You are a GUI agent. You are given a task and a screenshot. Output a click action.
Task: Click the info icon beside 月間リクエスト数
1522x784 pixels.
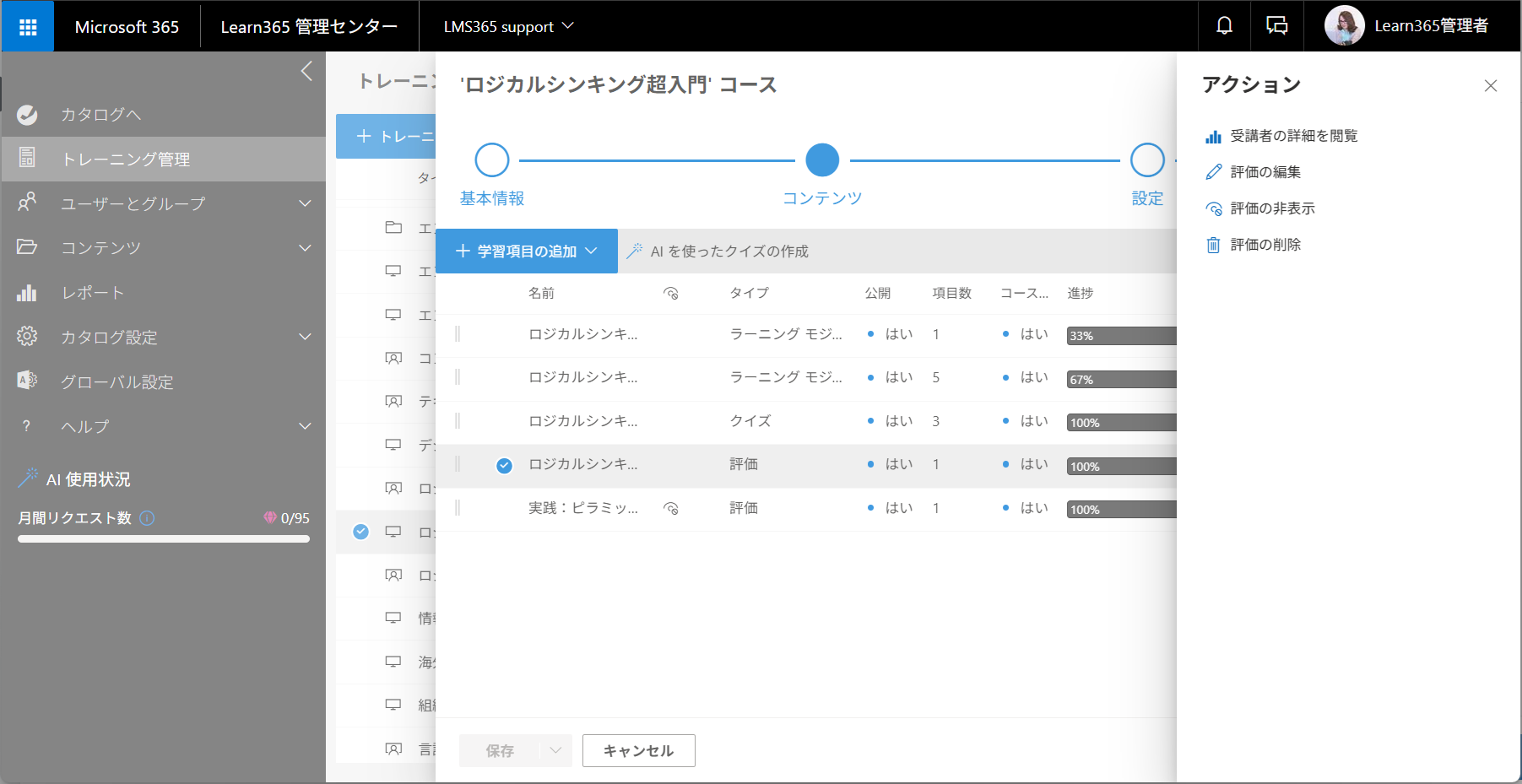pos(147,518)
